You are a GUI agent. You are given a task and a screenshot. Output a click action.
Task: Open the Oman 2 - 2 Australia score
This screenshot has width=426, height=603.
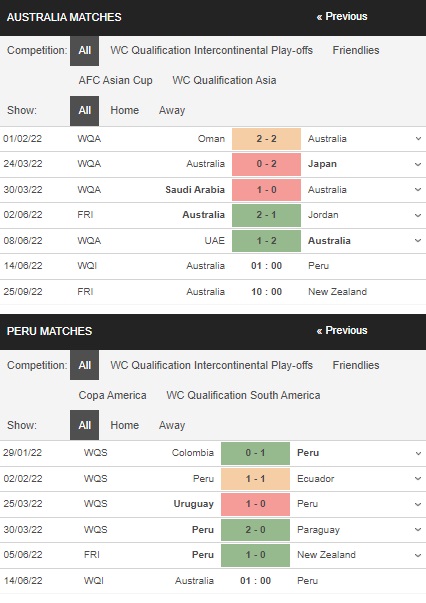click(x=266, y=139)
